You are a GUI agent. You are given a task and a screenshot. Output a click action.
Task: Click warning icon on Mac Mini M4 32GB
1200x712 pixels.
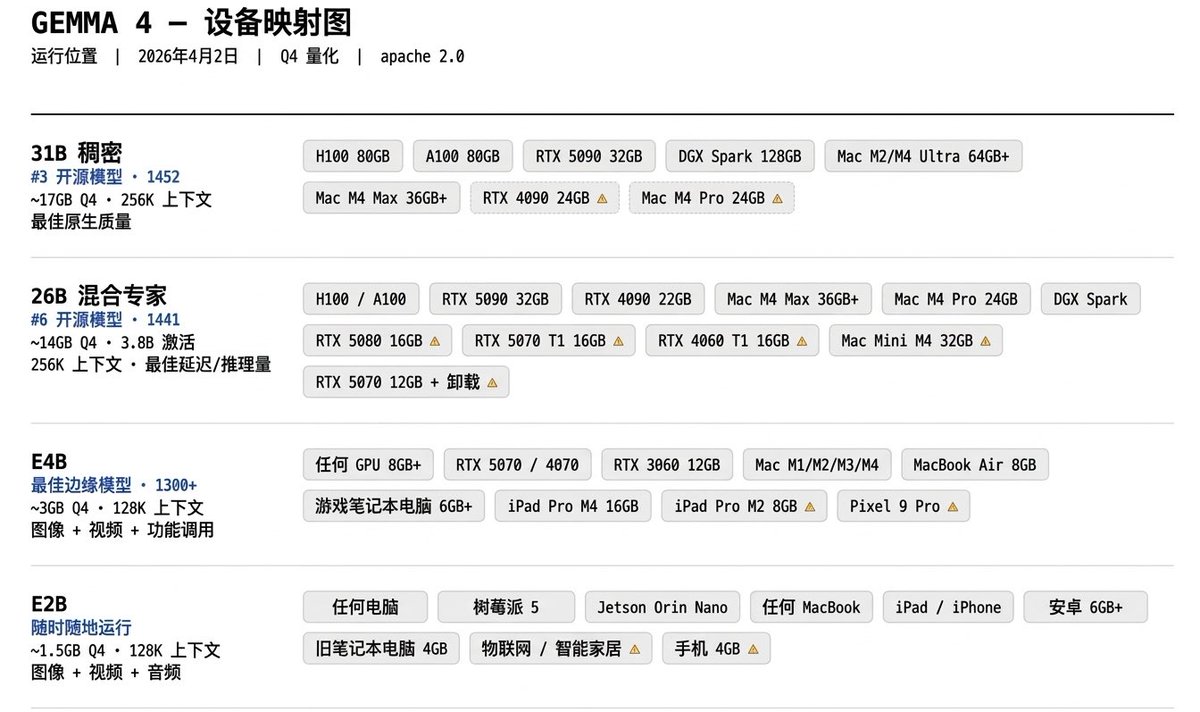click(x=985, y=341)
